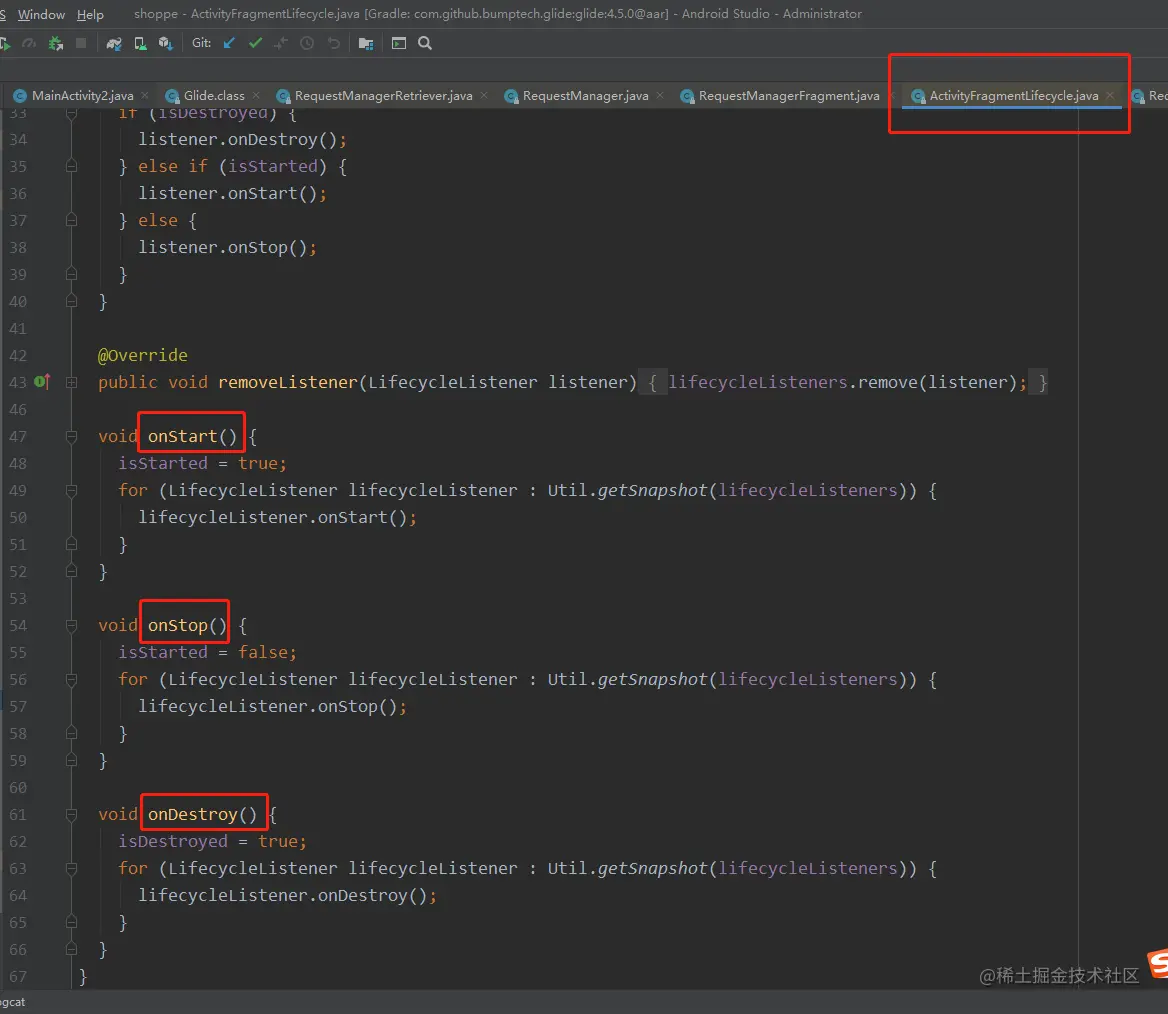Click the override gutter marker on line 43

(42, 382)
